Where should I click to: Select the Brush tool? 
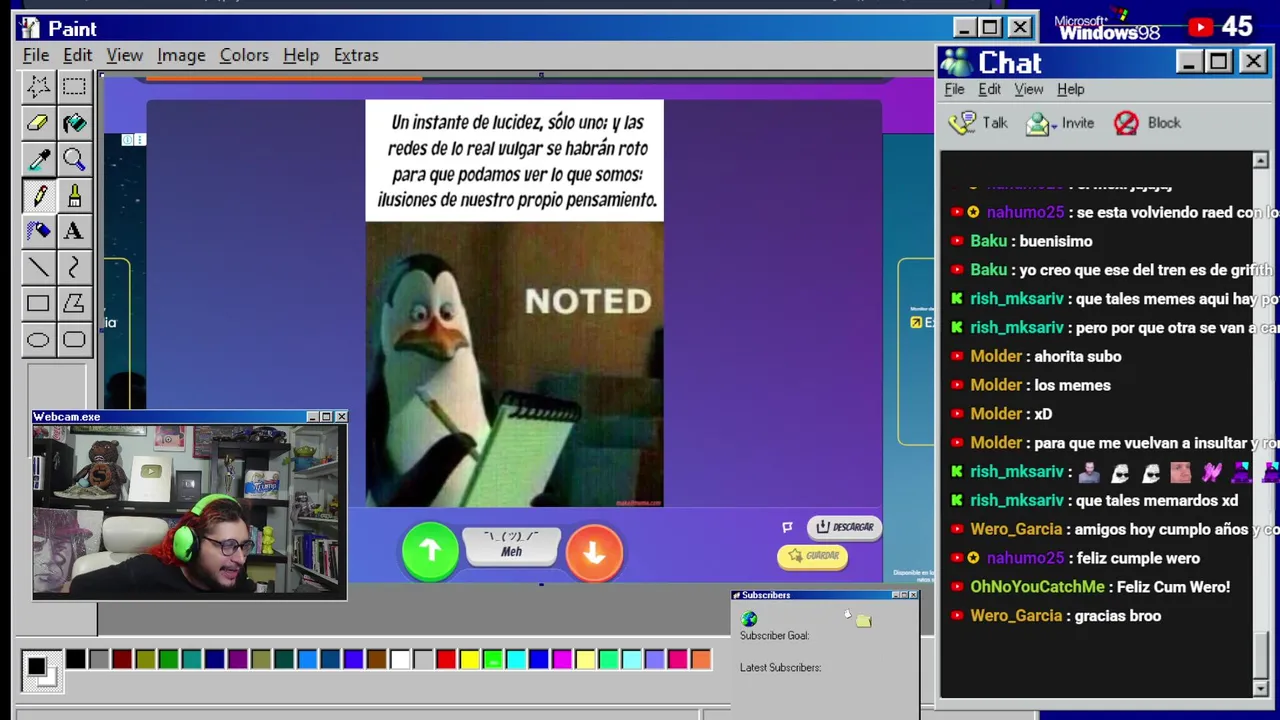point(74,195)
